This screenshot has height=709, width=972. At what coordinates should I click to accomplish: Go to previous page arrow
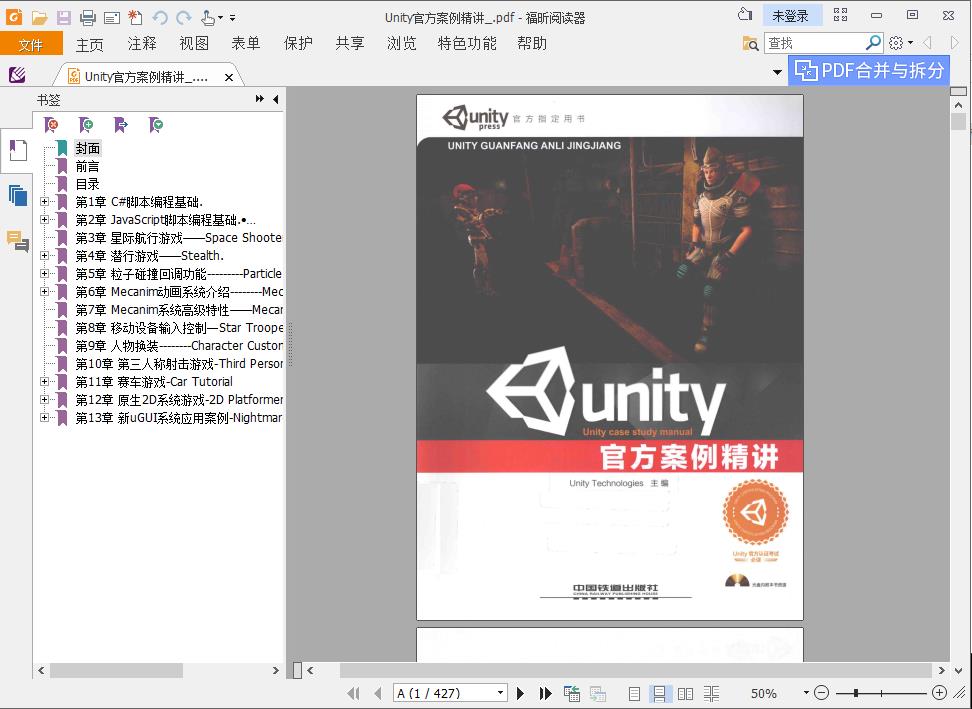click(378, 694)
